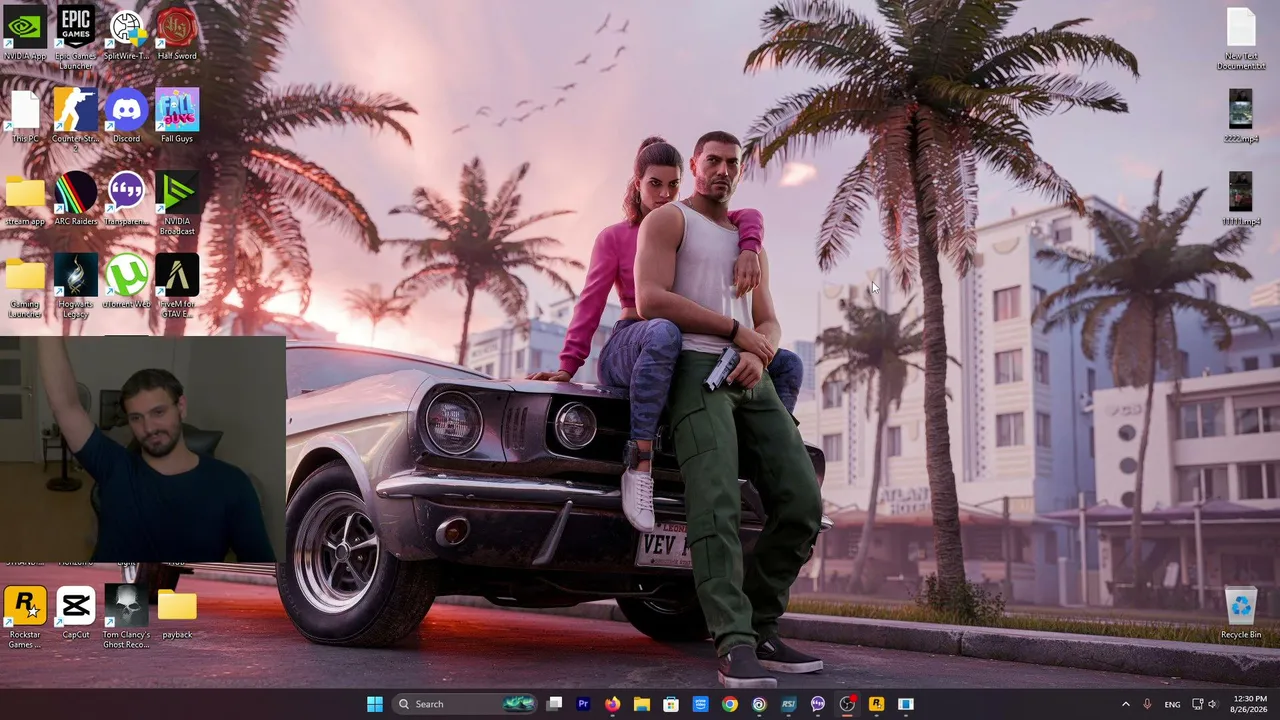Select the Rockstar Games Launcher desktop icon

[25, 618]
